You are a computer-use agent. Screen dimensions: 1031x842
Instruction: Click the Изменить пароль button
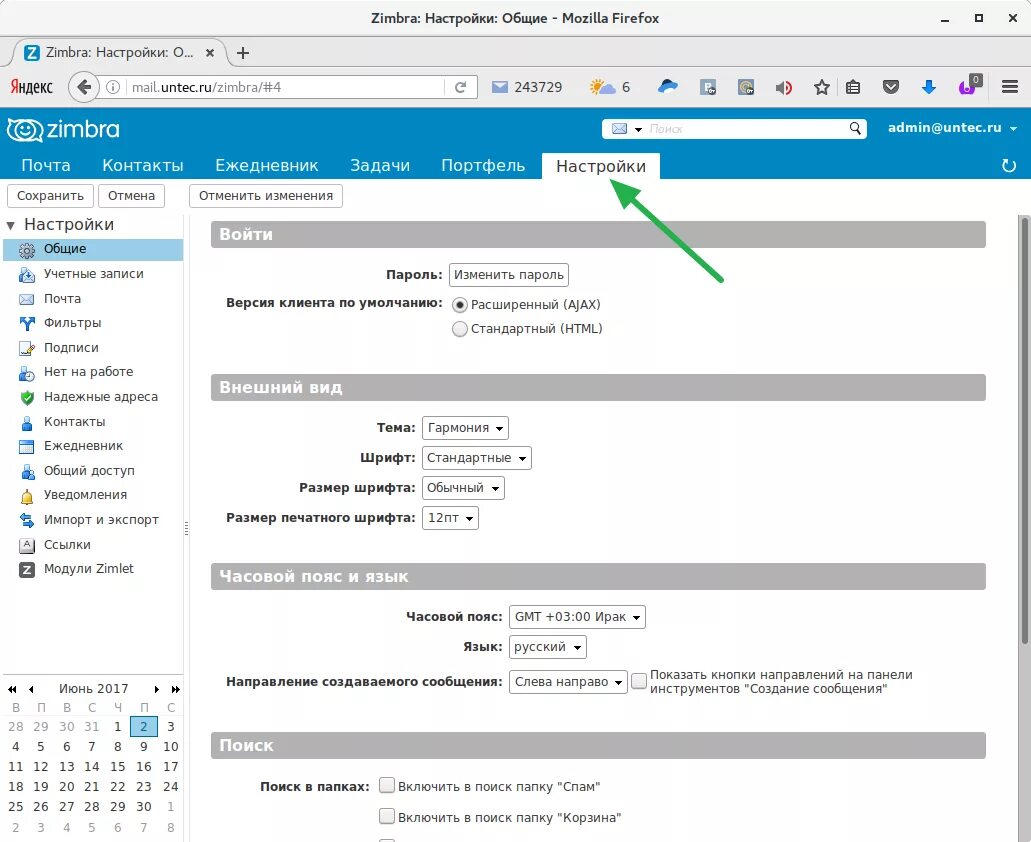[509, 275]
